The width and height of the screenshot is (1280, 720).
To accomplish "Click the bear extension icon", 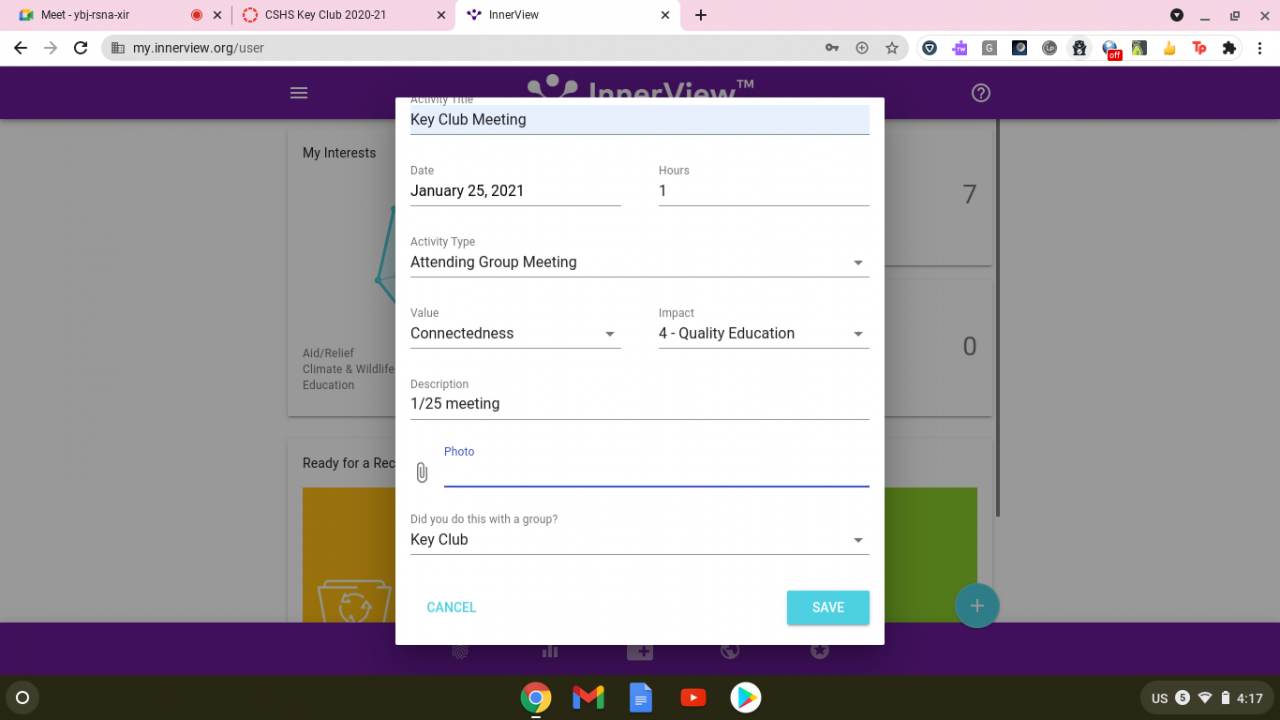I will click(x=1079, y=48).
